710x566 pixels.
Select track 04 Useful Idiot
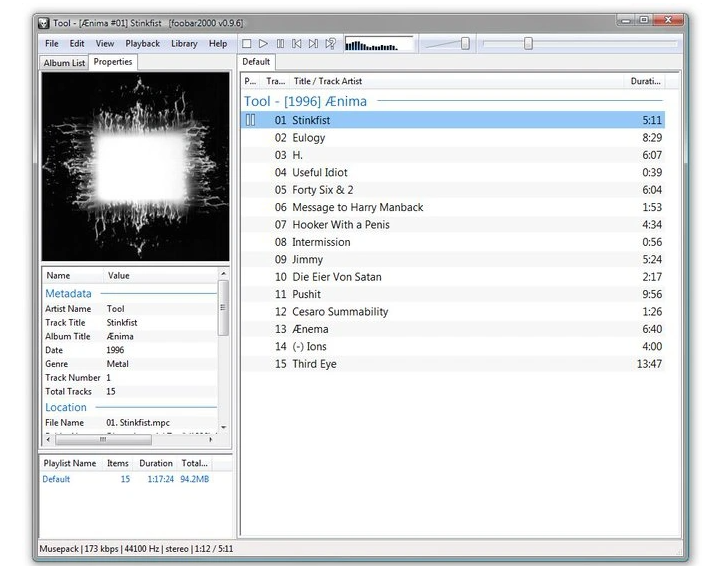pos(453,173)
